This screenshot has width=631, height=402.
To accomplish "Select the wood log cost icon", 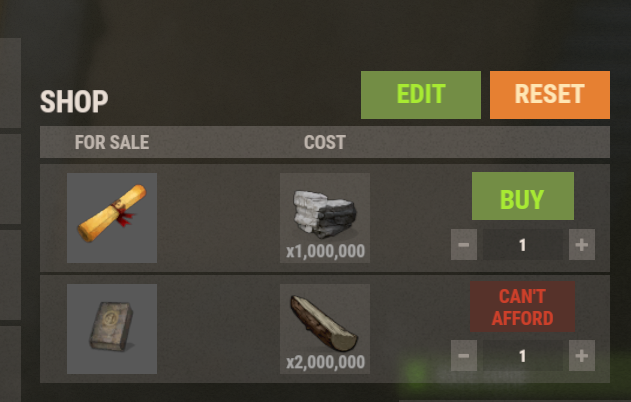I will point(325,329).
